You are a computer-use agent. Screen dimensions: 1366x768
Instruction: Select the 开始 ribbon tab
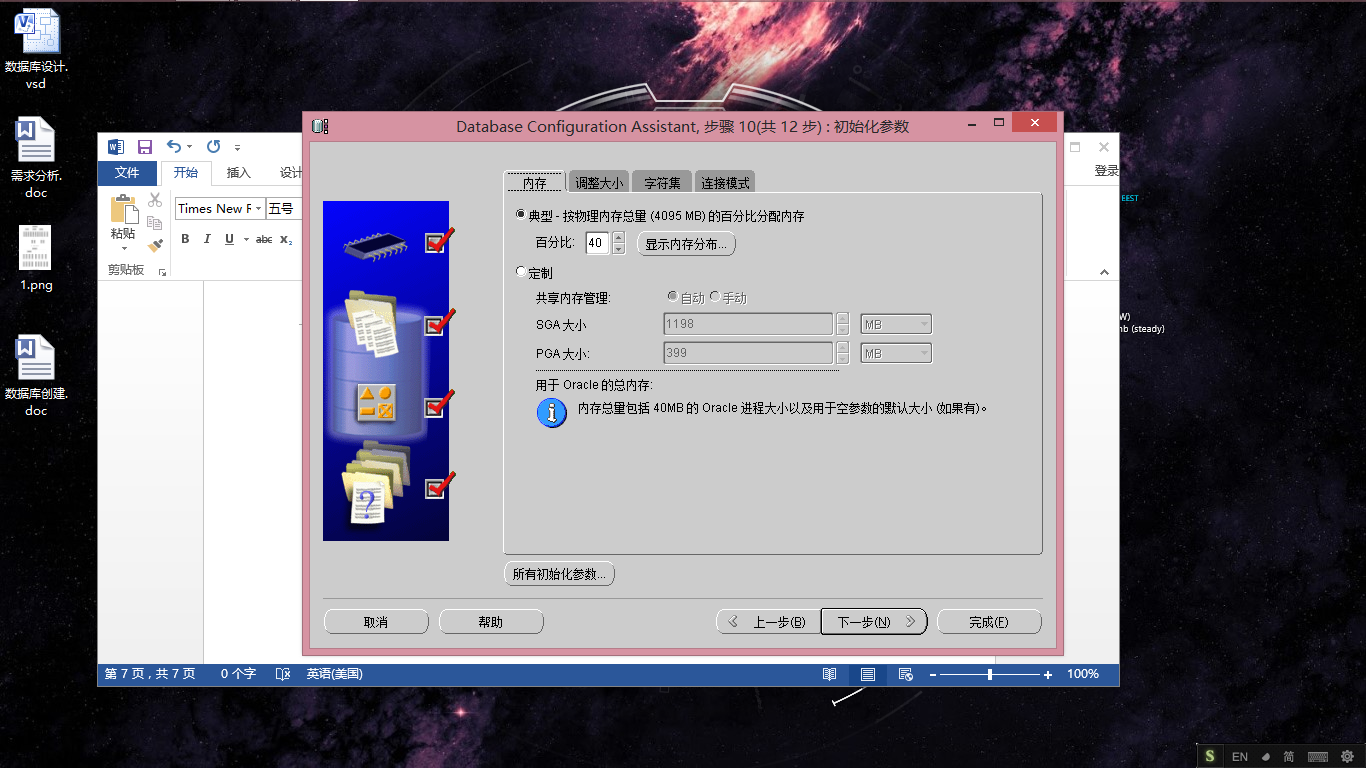tap(186, 173)
